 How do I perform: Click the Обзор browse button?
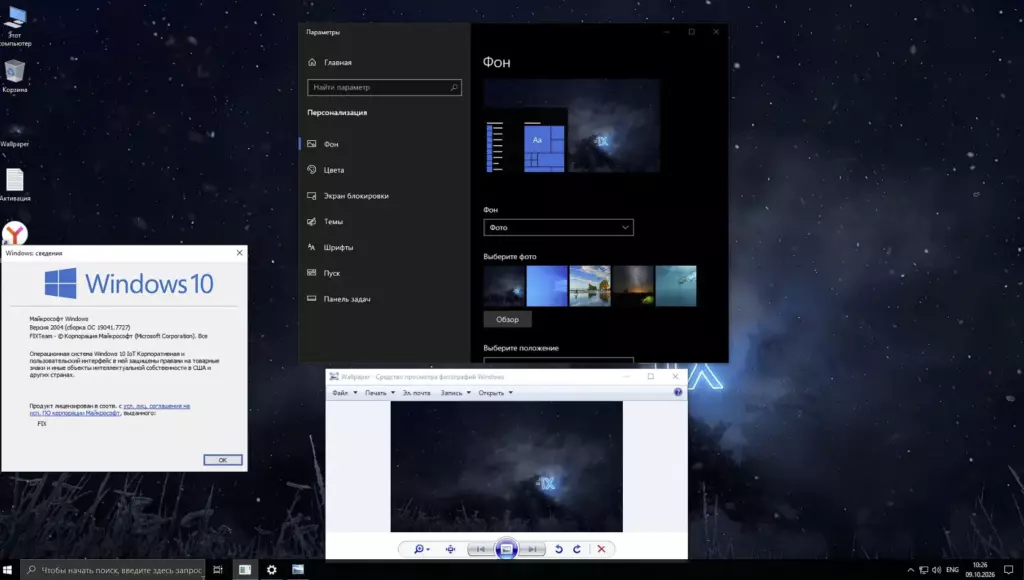pyautogui.click(x=507, y=319)
